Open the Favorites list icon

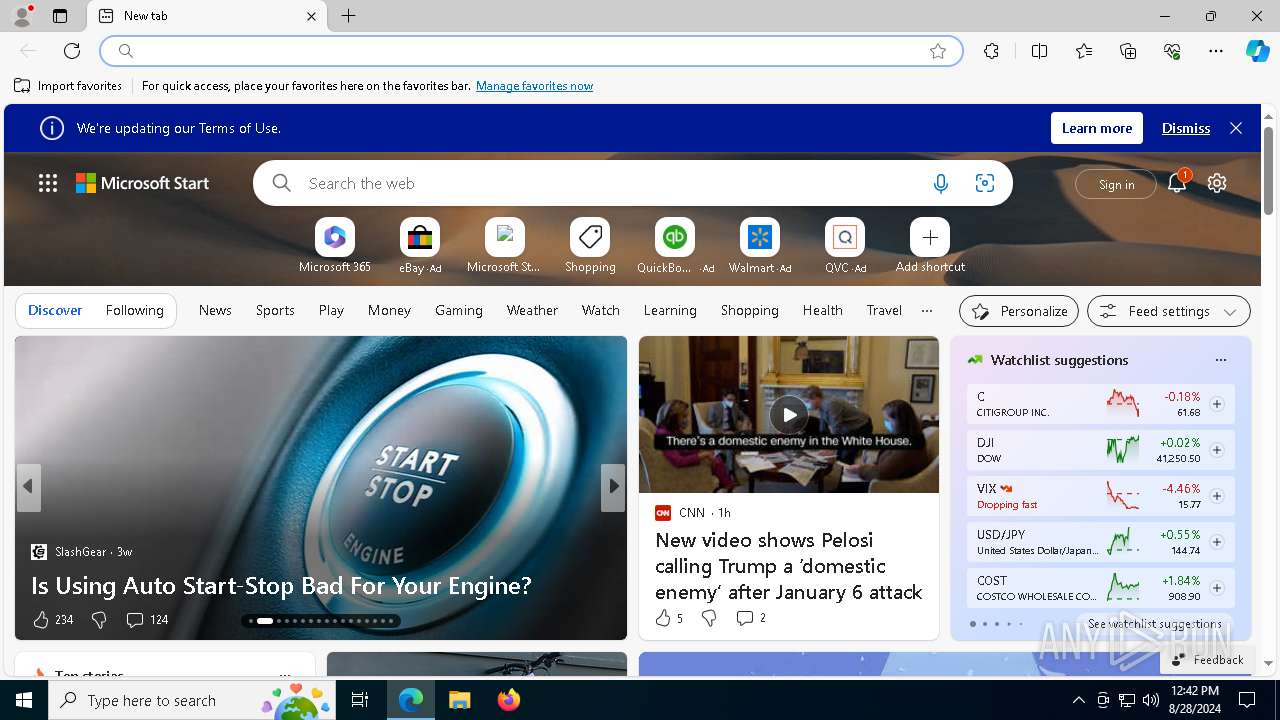pyautogui.click(x=1084, y=51)
